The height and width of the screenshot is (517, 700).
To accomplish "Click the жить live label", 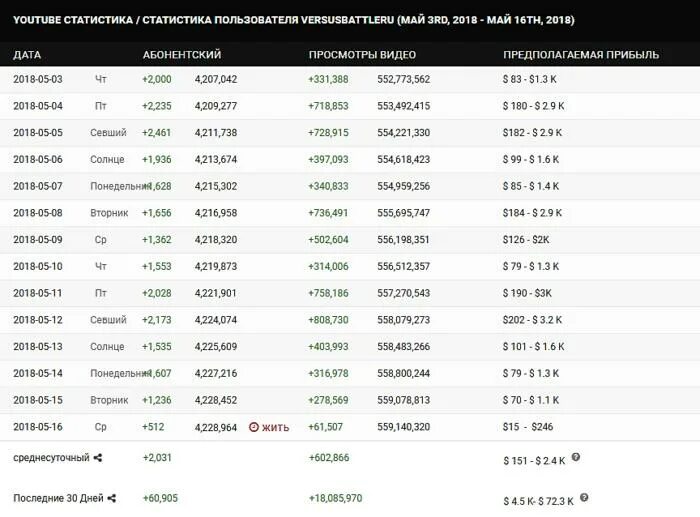I will 275,428.
